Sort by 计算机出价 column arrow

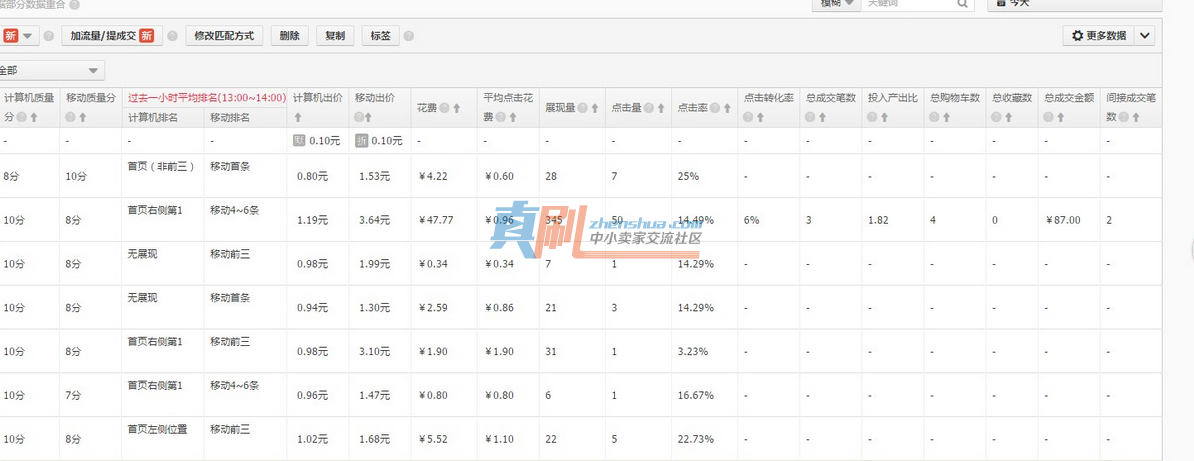point(298,117)
